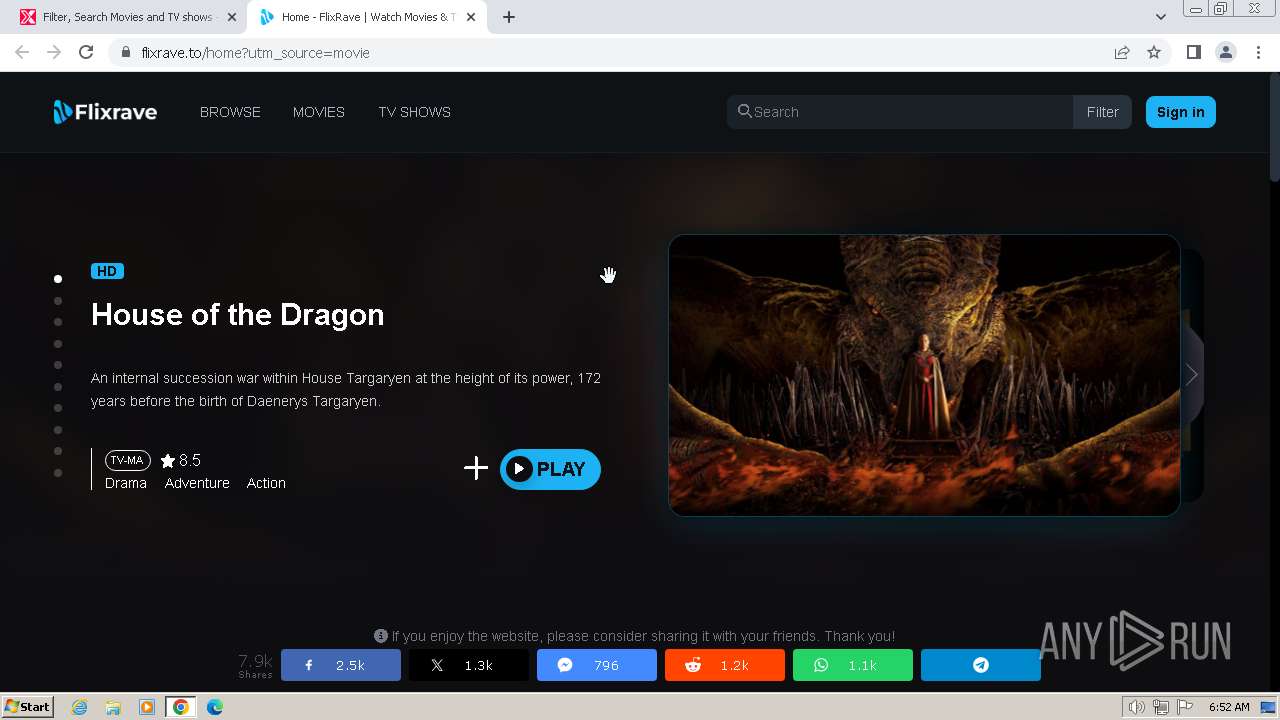Open Windows Media Player from taskbar
Image resolution: width=1280 pixels, height=720 pixels.
[147, 707]
